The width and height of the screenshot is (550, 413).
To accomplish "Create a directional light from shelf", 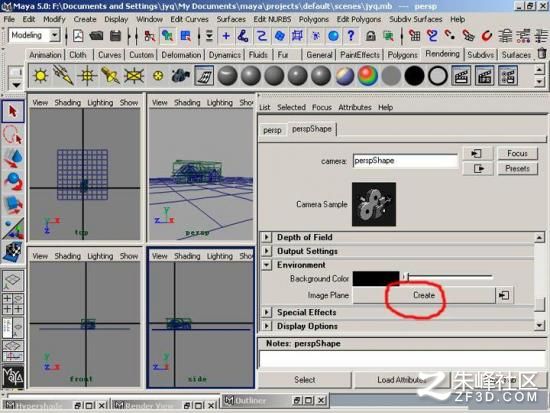I will (63, 75).
